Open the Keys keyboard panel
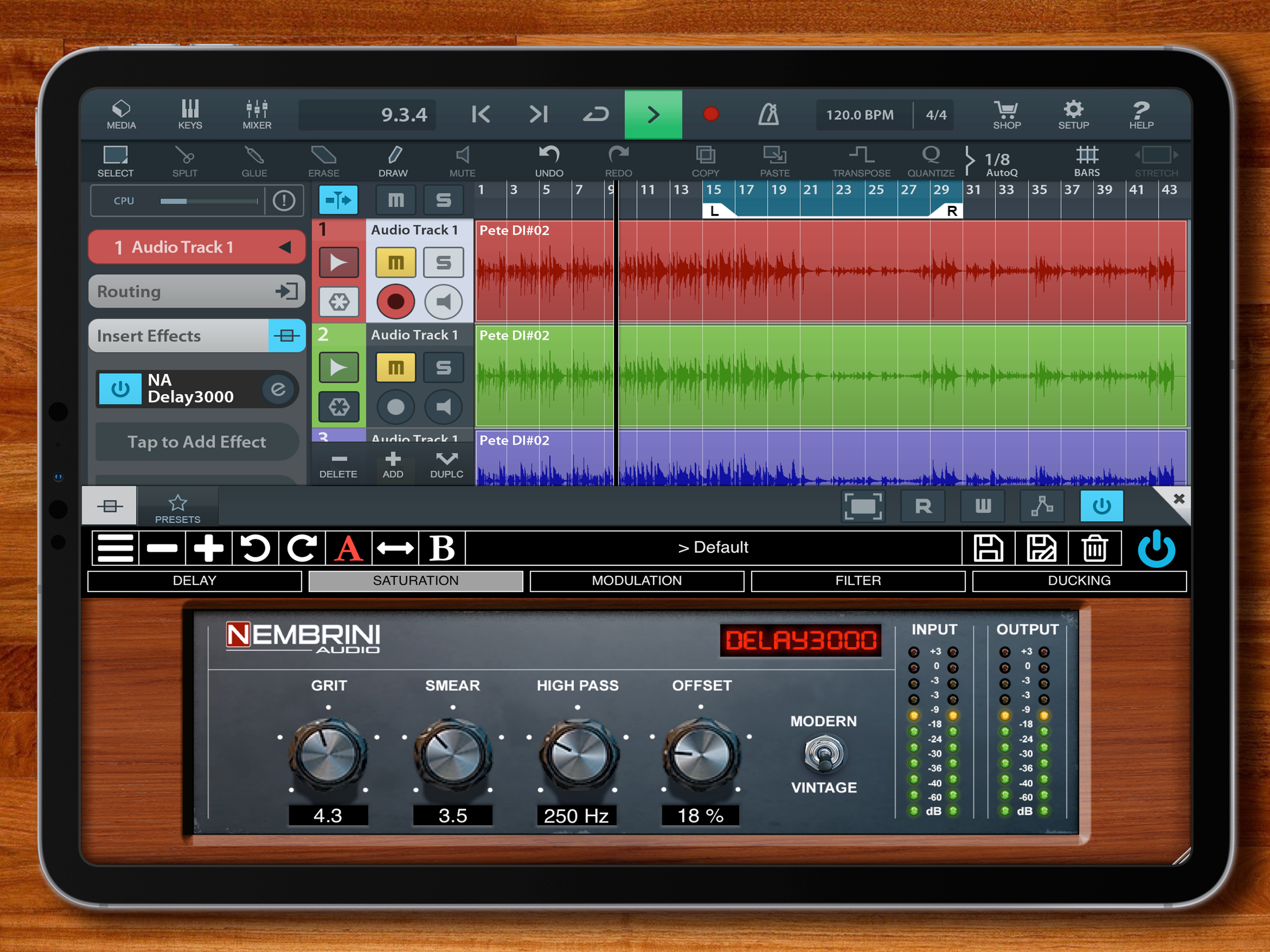This screenshot has height=952, width=1270. pos(190,114)
